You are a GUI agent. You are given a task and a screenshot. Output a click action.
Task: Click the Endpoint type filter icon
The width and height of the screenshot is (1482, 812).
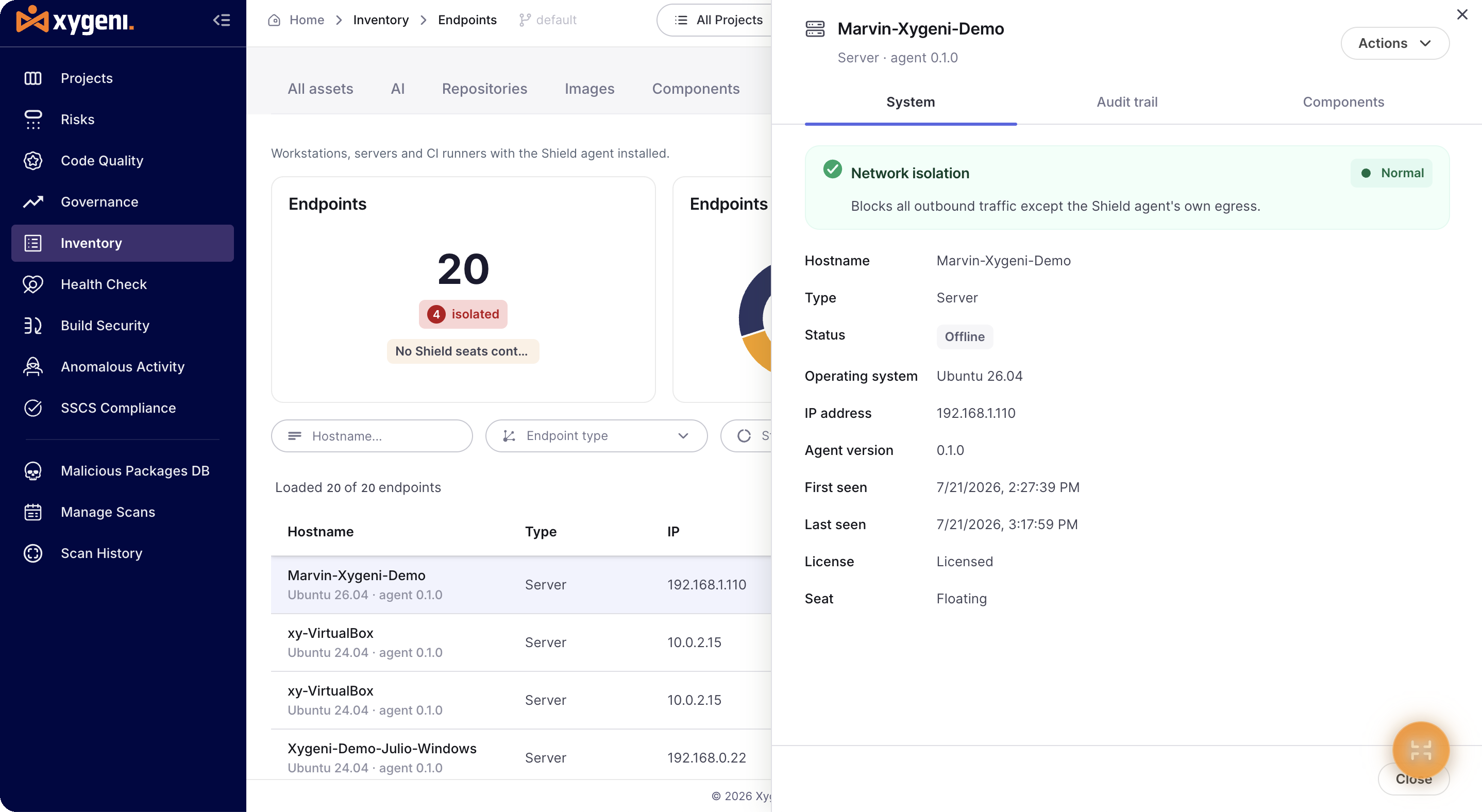click(509, 436)
